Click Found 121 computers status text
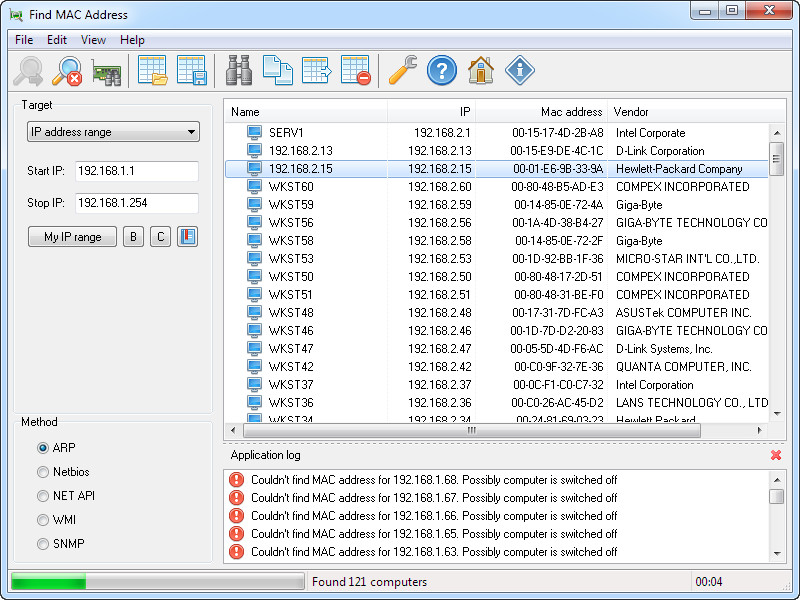Image resolution: width=800 pixels, height=600 pixels. click(369, 582)
